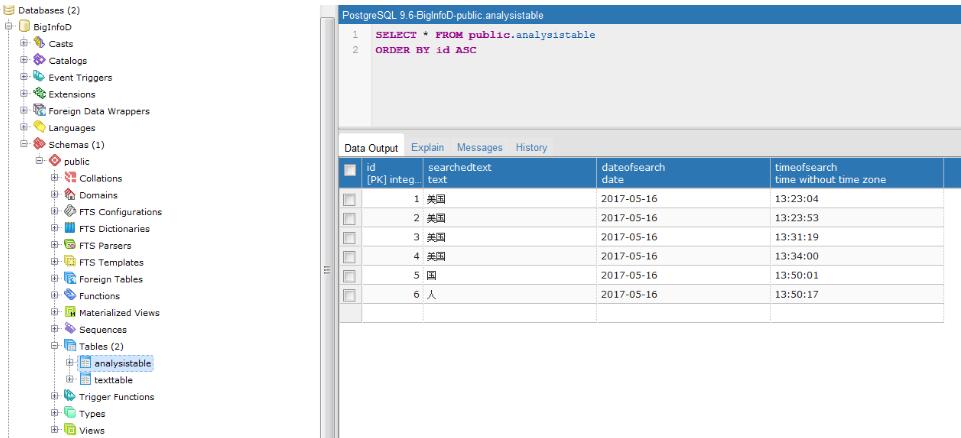961x438 pixels.
Task: Click the FTS Dictionaries icon
Action: [x=70, y=229]
